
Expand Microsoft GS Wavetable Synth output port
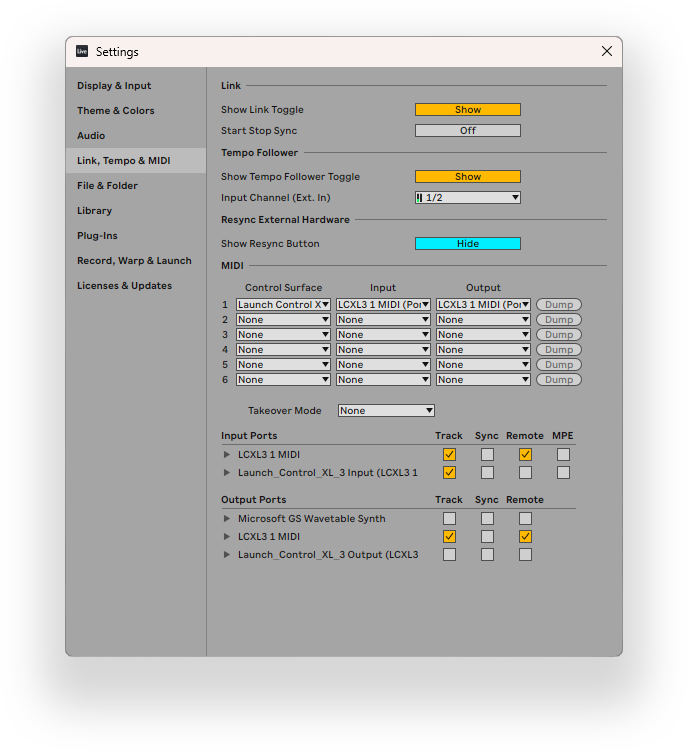click(x=227, y=519)
